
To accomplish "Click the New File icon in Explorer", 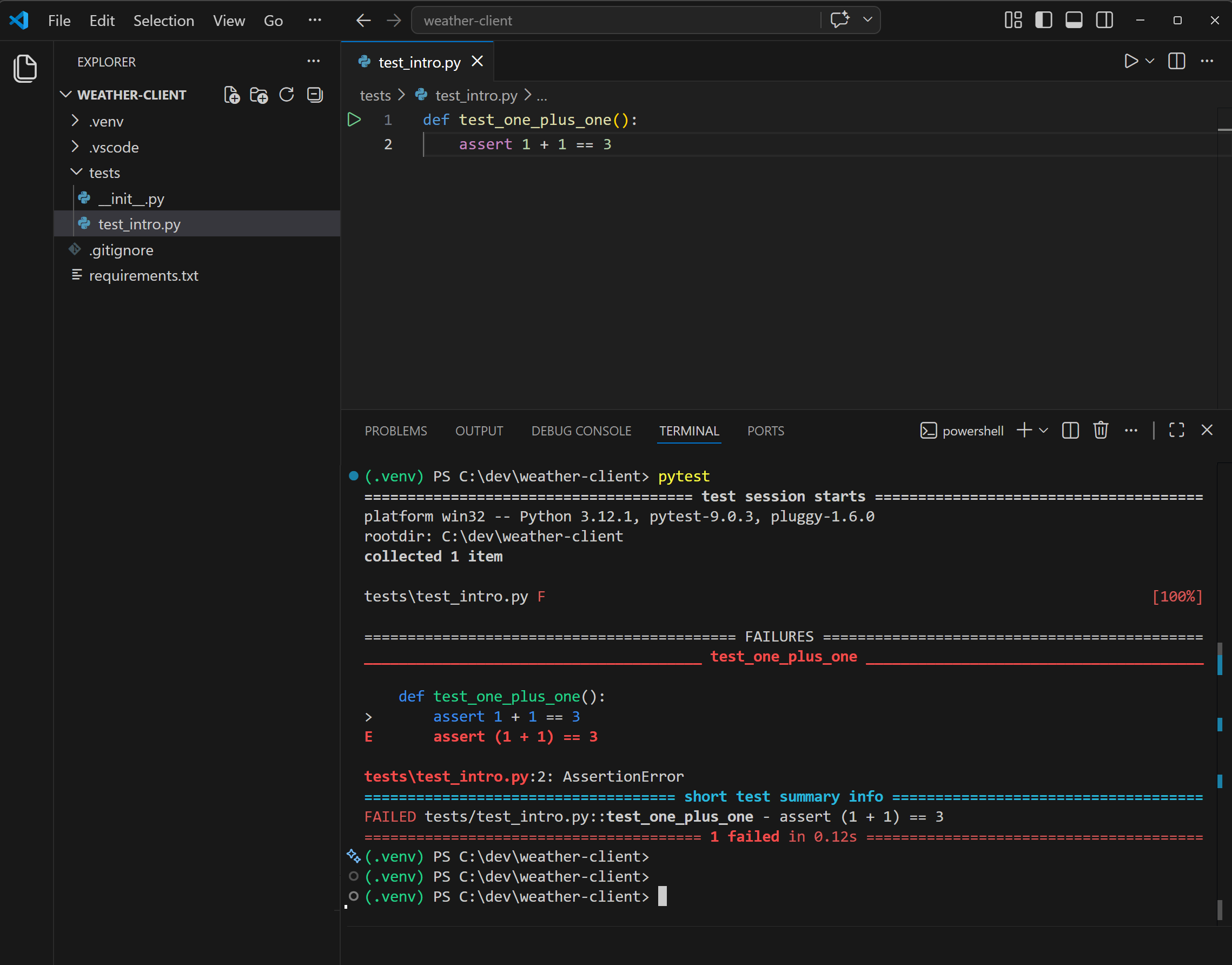I will click(x=231, y=95).
